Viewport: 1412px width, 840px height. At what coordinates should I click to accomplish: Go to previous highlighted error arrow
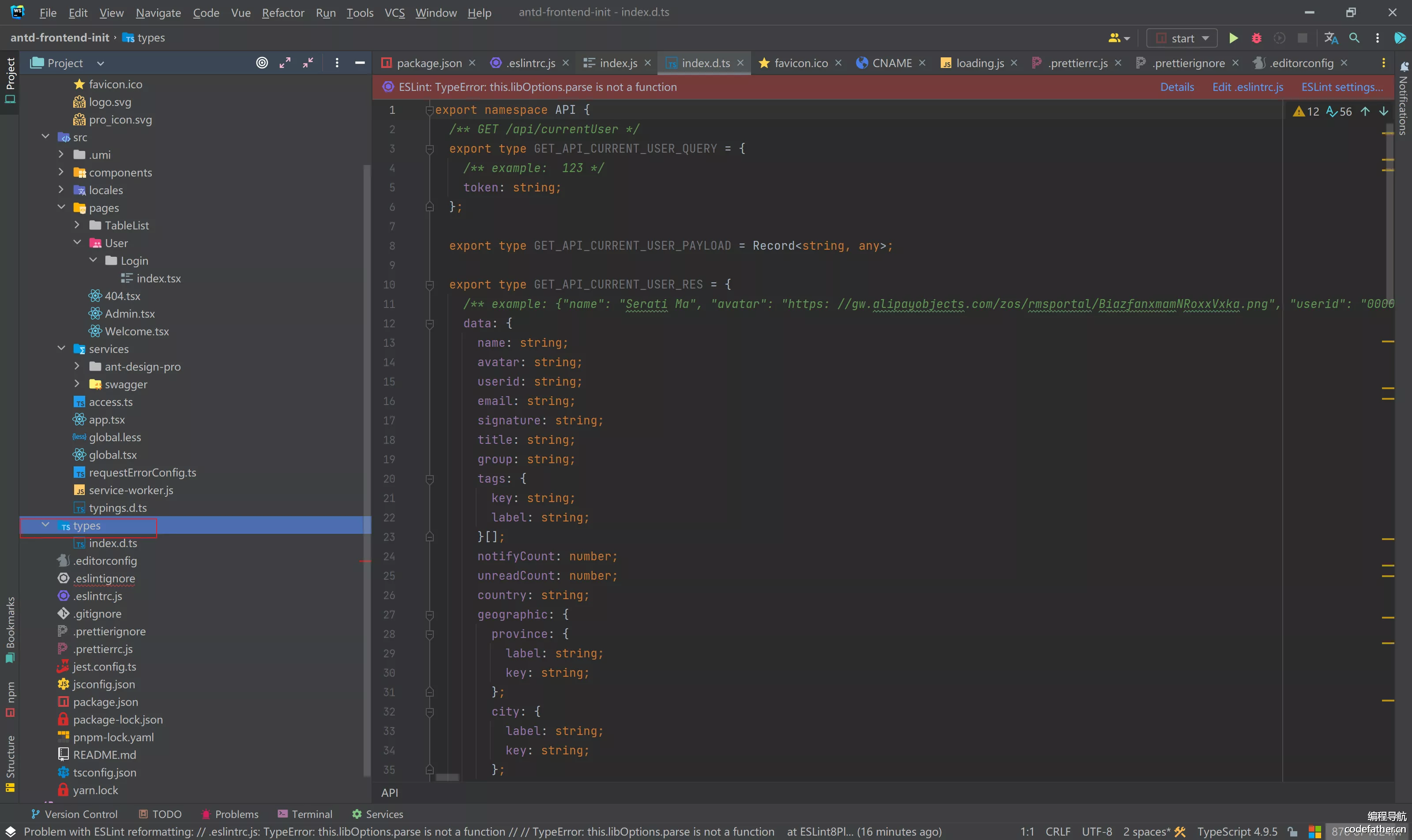click(x=1365, y=111)
